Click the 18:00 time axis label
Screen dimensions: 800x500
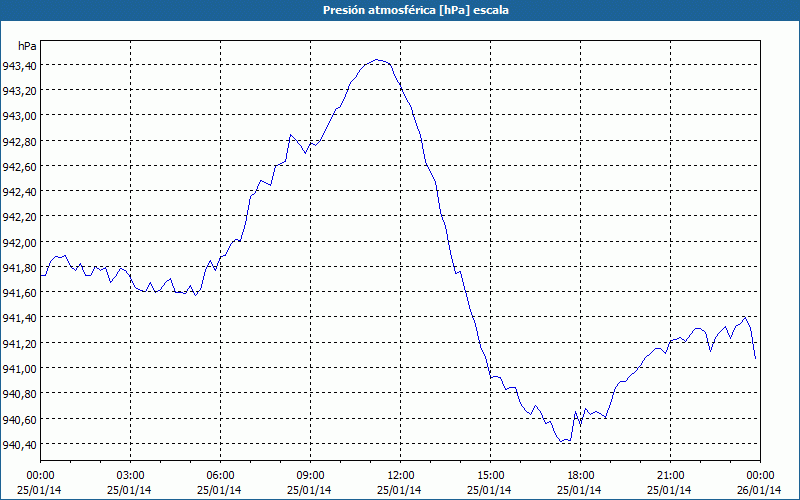click(581, 475)
